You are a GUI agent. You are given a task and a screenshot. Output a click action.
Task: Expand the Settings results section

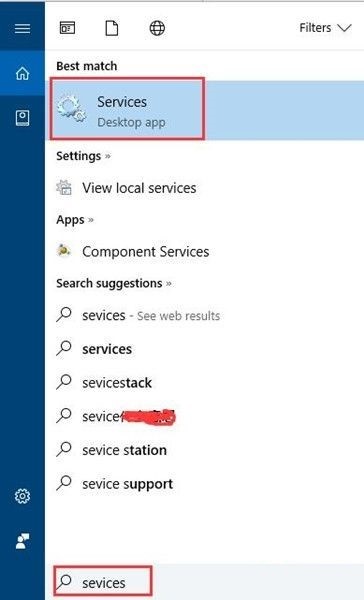[83, 156]
